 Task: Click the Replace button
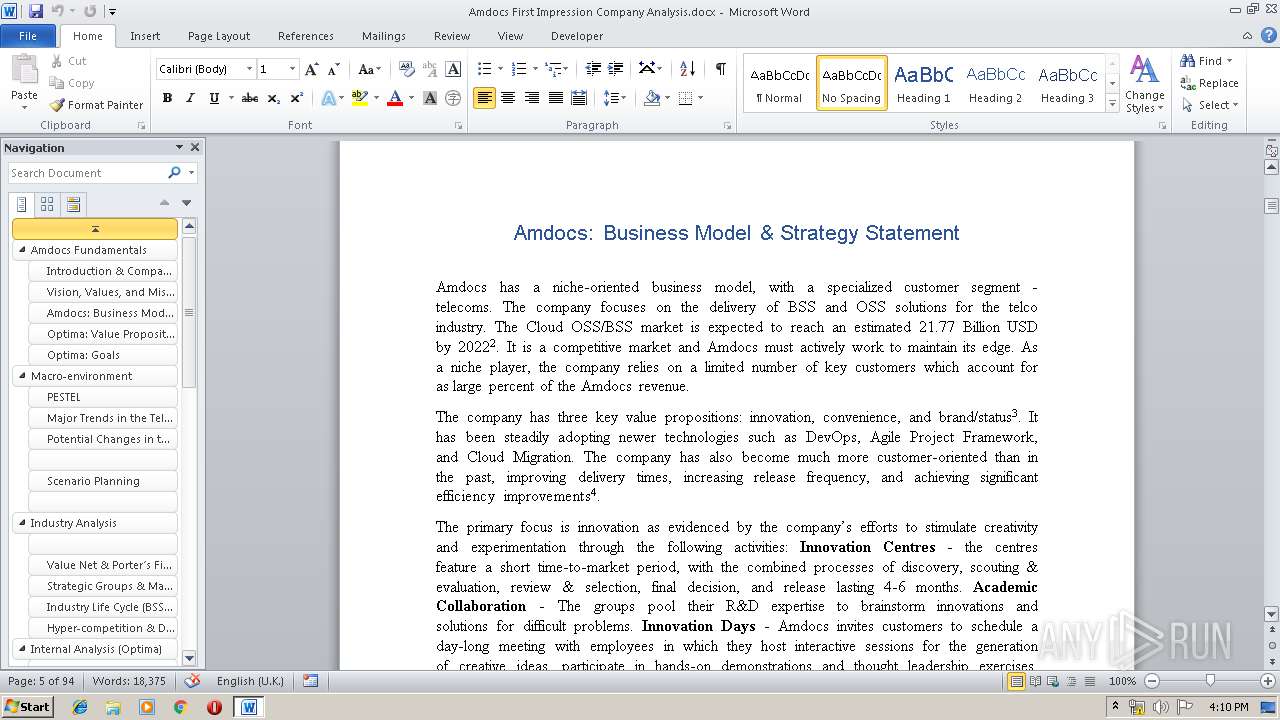point(1209,83)
